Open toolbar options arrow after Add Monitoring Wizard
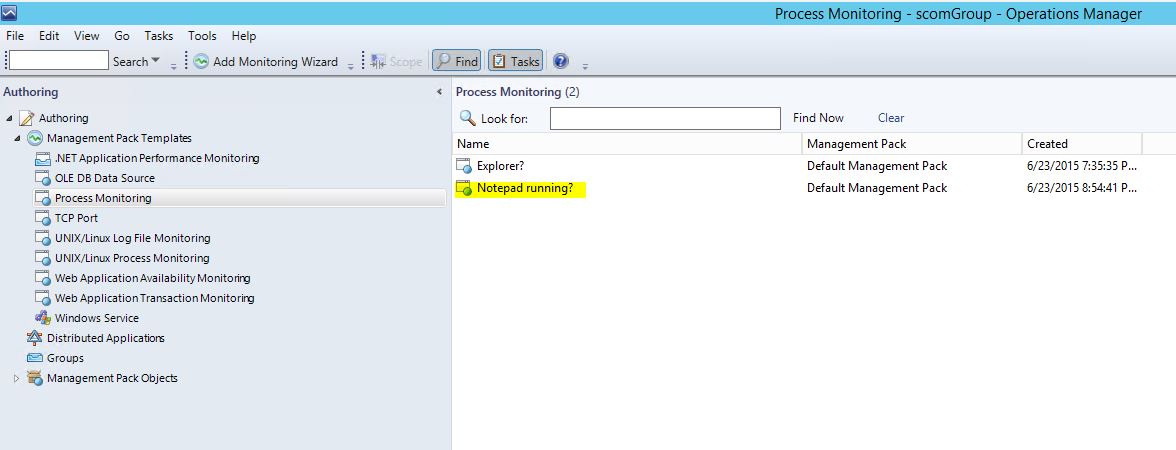The width and height of the screenshot is (1176, 450). pos(350,65)
